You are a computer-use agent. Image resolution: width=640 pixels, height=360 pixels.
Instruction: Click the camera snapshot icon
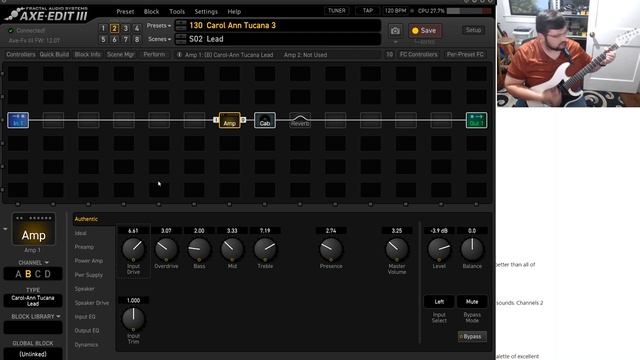[x=395, y=31]
